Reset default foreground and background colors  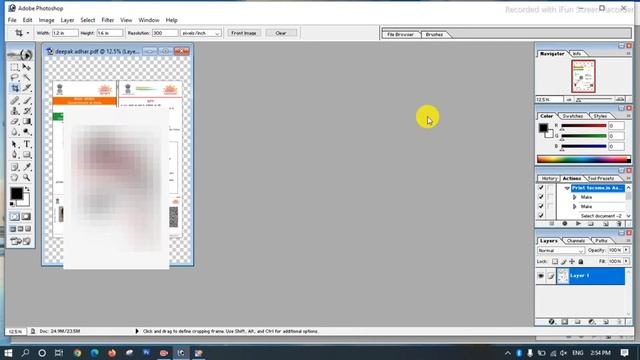[x=12, y=204]
